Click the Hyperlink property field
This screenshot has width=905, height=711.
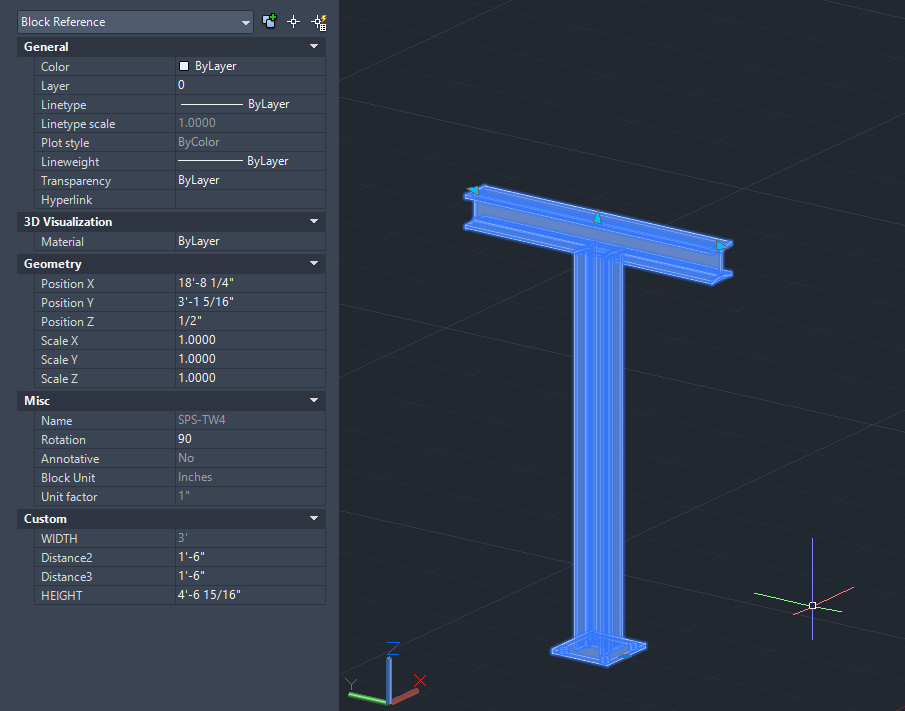click(x=249, y=199)
